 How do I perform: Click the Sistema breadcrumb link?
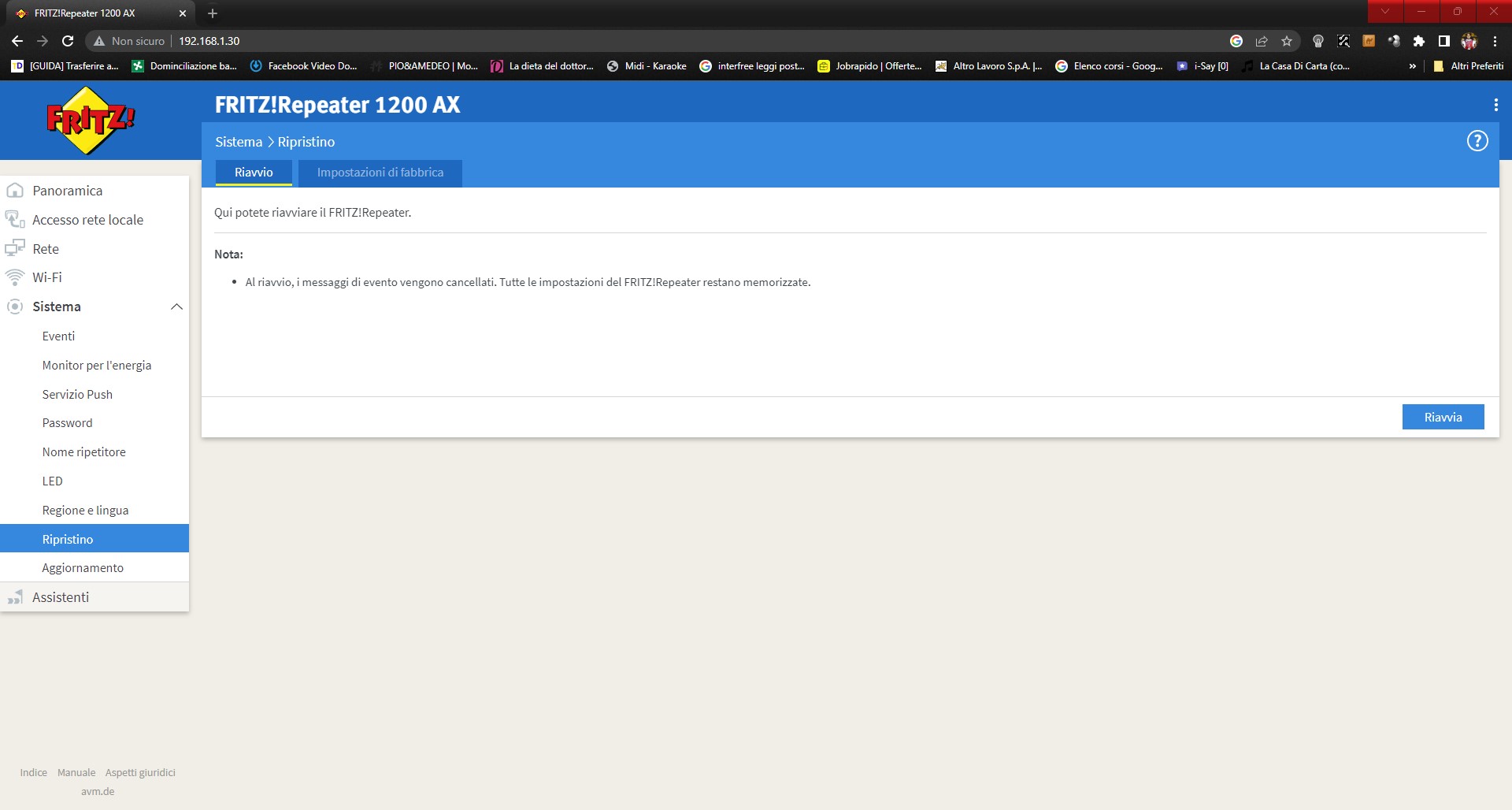239,142
